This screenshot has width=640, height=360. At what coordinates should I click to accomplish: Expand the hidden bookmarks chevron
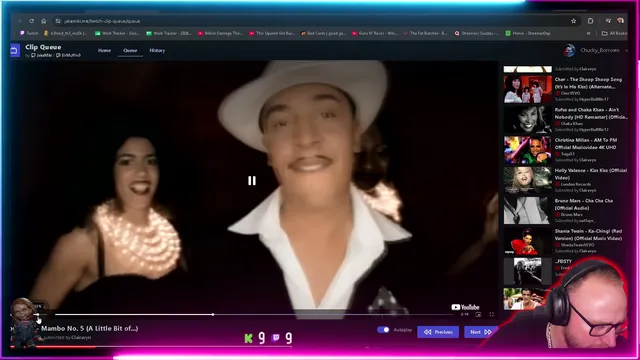click(589, 33)
